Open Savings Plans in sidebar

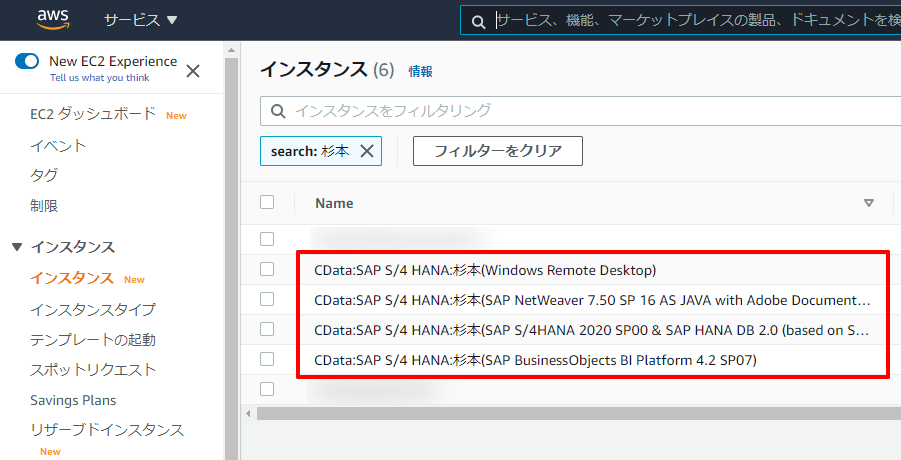(73, 400)
